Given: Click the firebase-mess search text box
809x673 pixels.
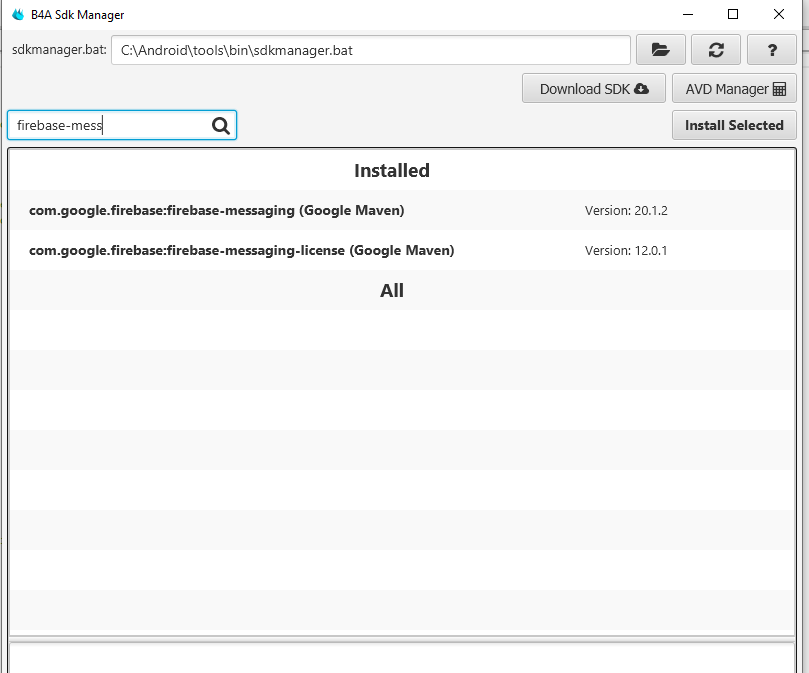Looking at the screenshot, I should [122, 125].
